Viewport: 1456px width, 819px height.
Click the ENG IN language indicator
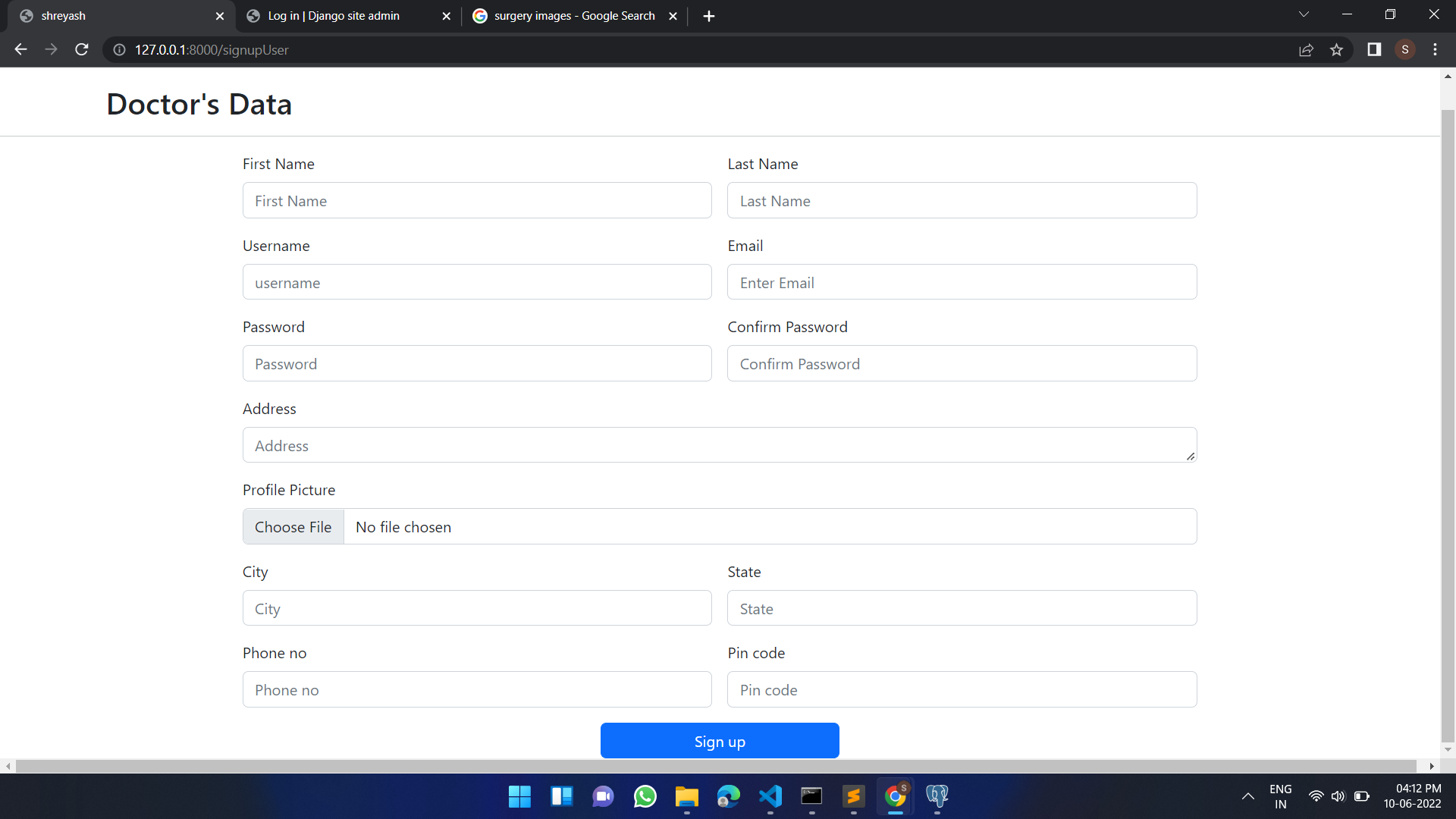click(1280, 796)
